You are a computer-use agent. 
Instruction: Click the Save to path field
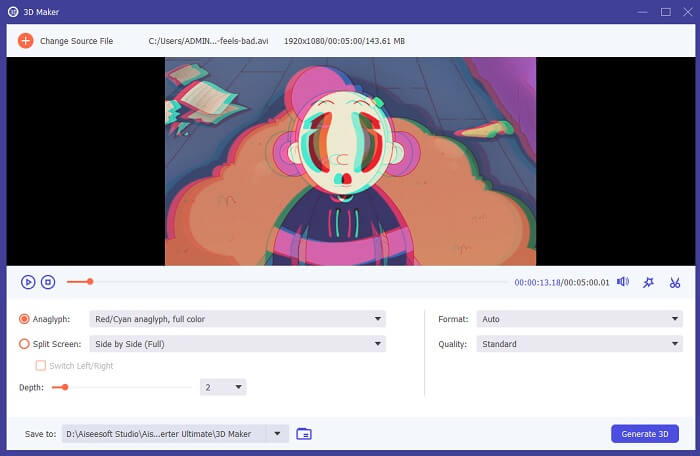click(x=164, y=434)
